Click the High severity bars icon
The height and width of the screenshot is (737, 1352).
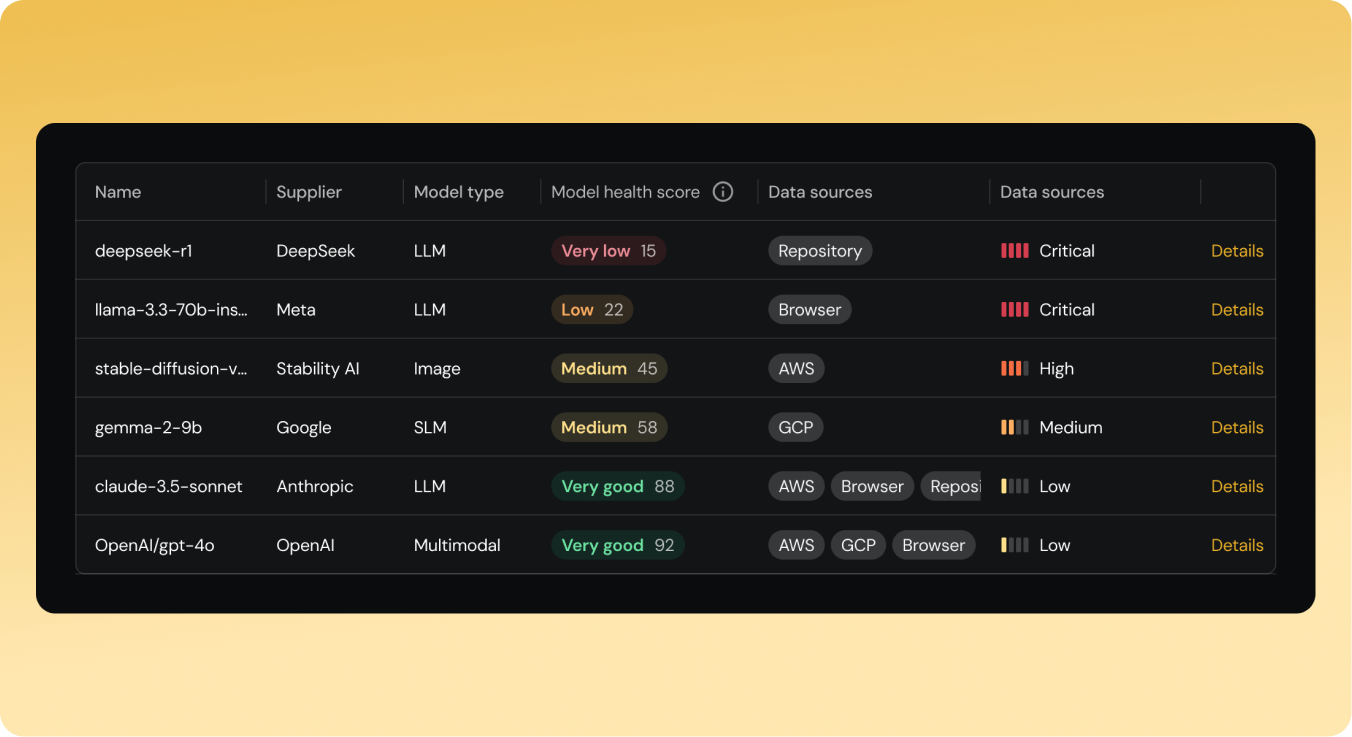[1015, 369]
